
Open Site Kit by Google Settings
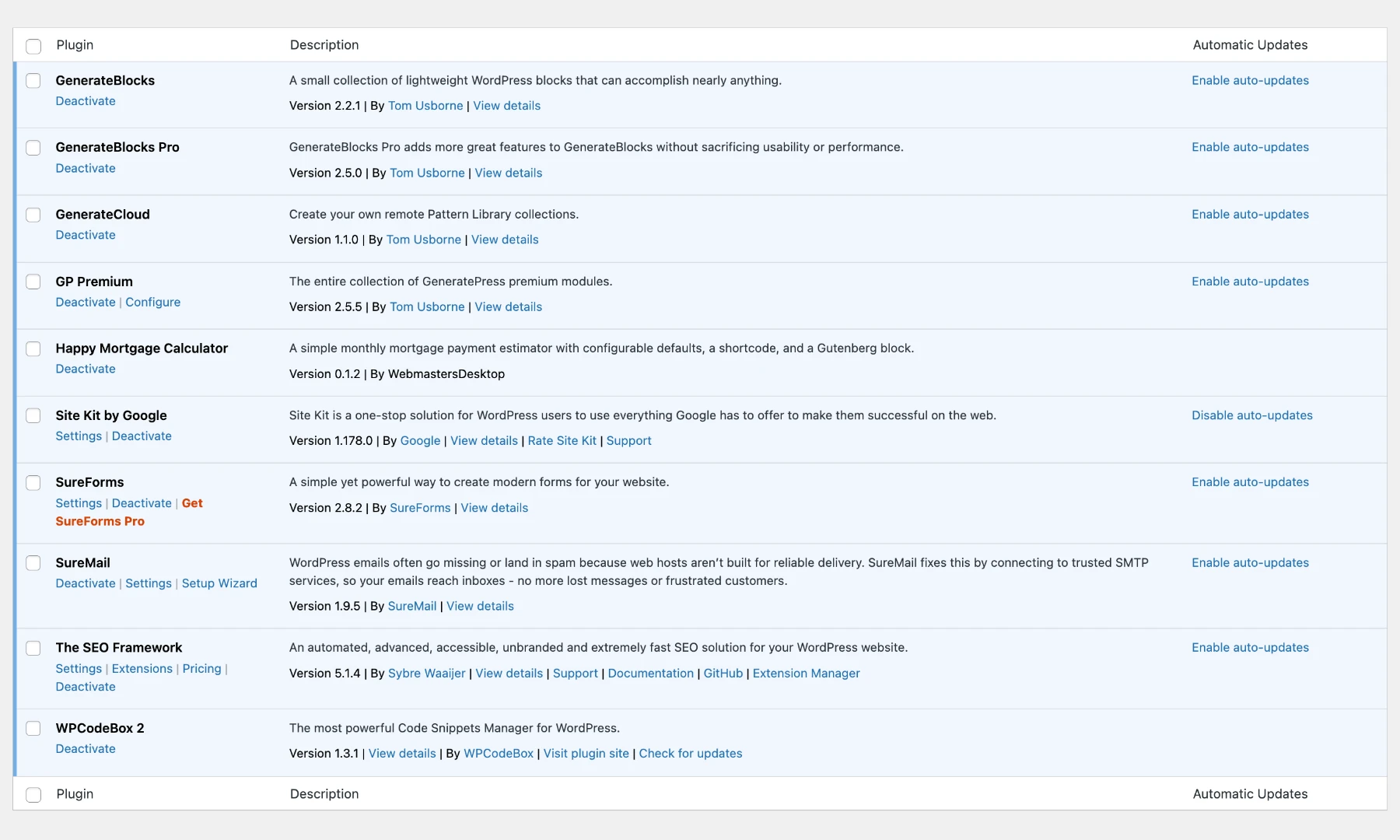[79, 436]
